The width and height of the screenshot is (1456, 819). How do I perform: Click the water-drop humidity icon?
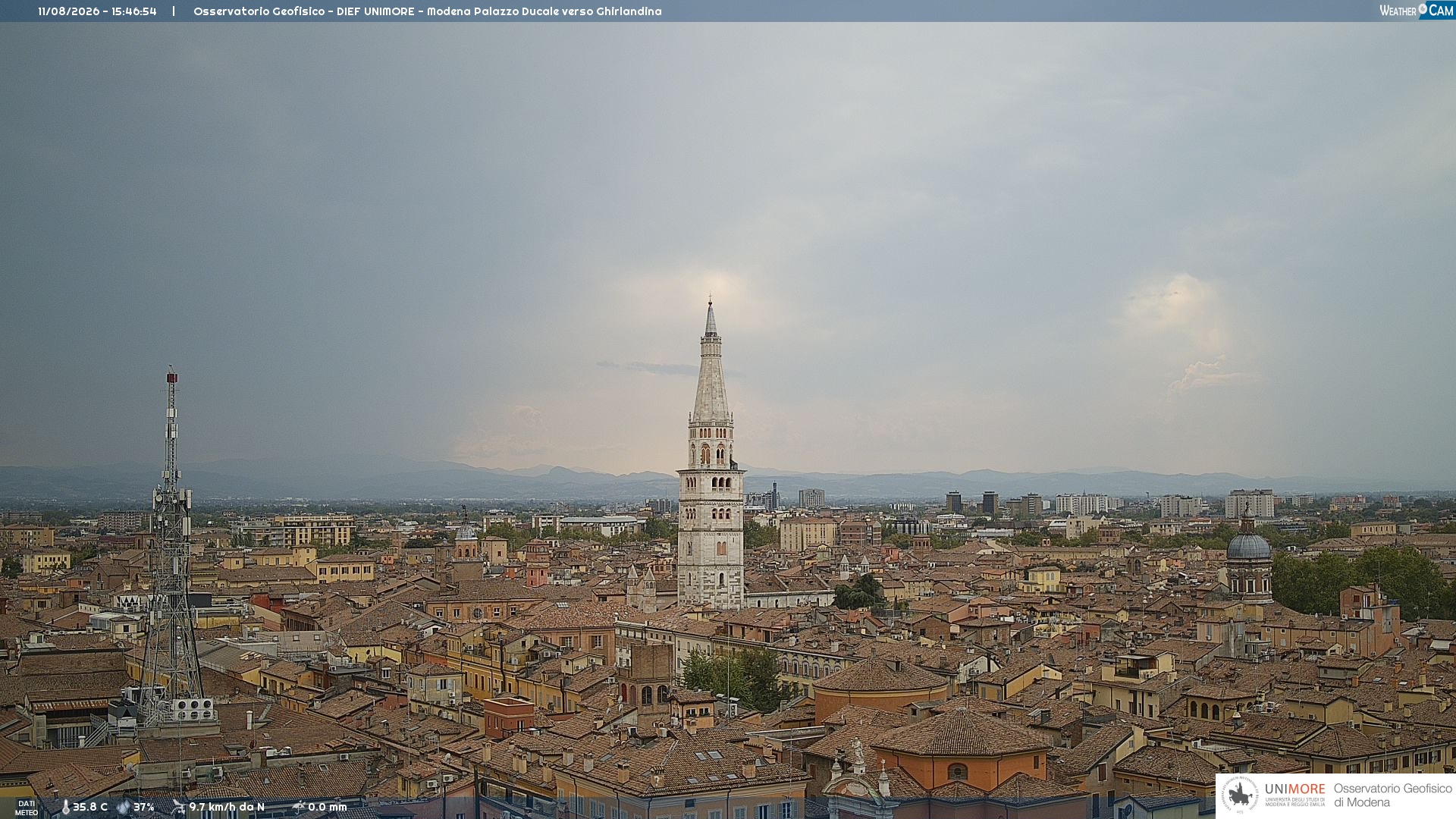pos(123,808)
